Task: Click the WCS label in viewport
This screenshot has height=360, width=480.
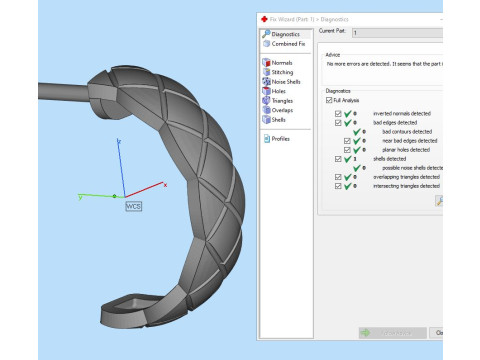Action: [133, 206]
